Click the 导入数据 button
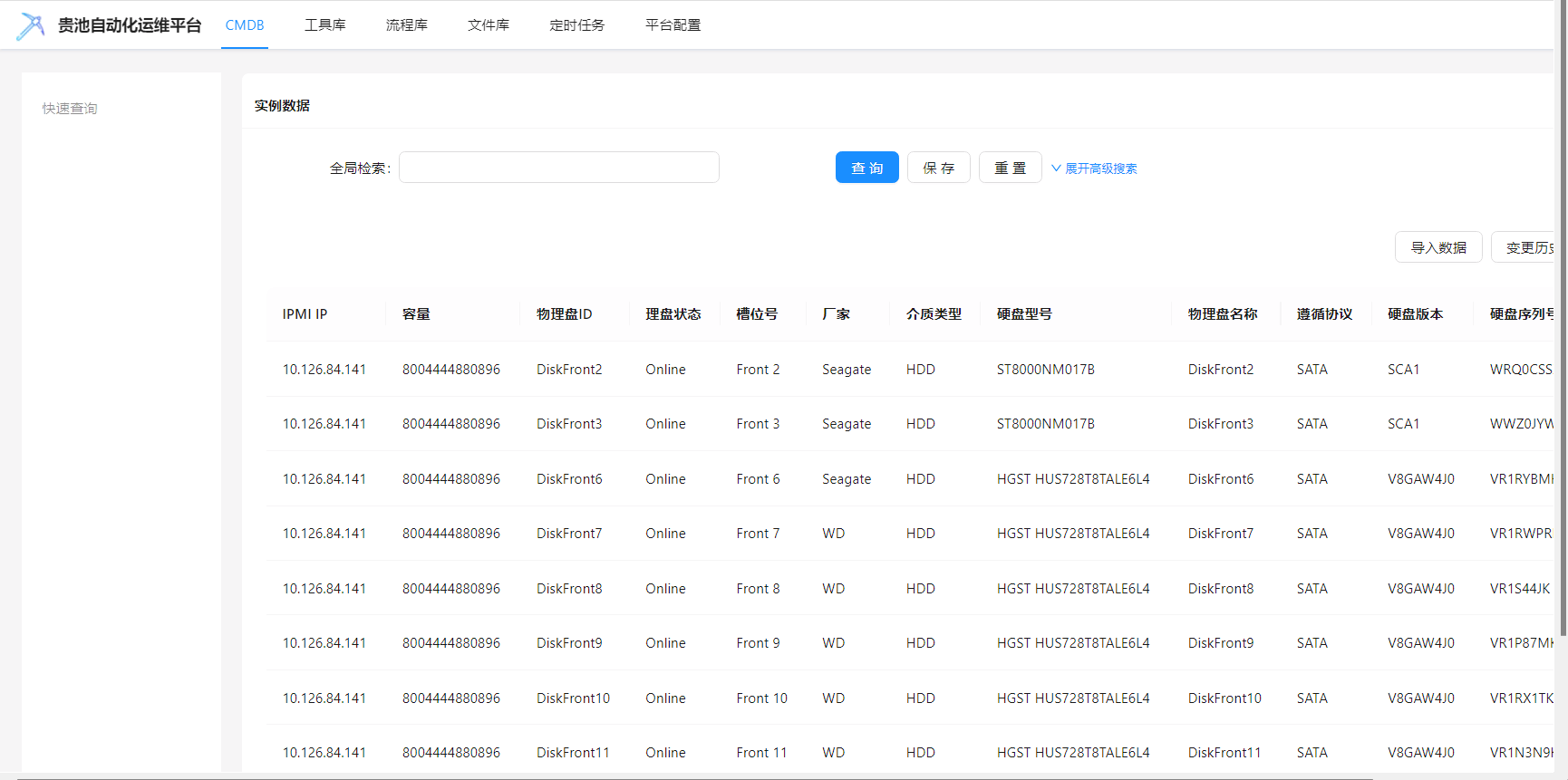1568x780 pixels. tap(1438, 247)
